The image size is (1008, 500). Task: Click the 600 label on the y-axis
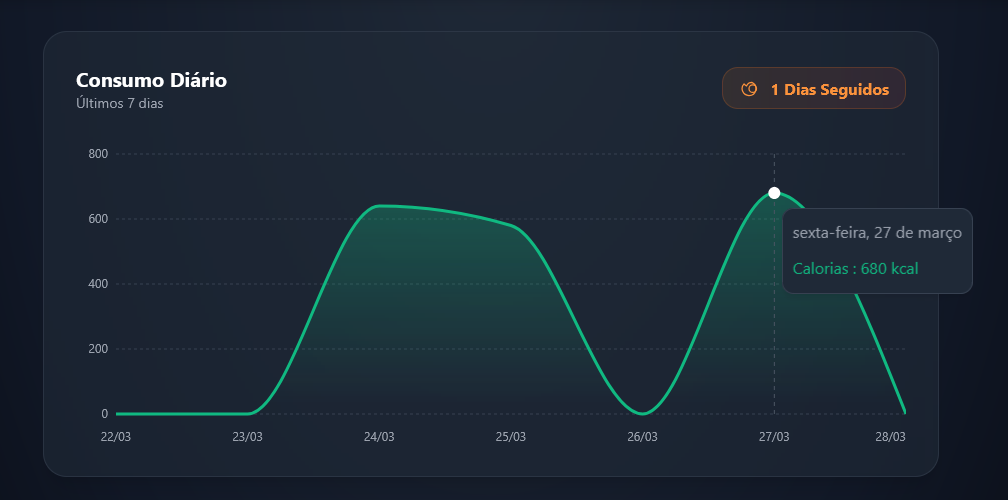tap(97, 219)
